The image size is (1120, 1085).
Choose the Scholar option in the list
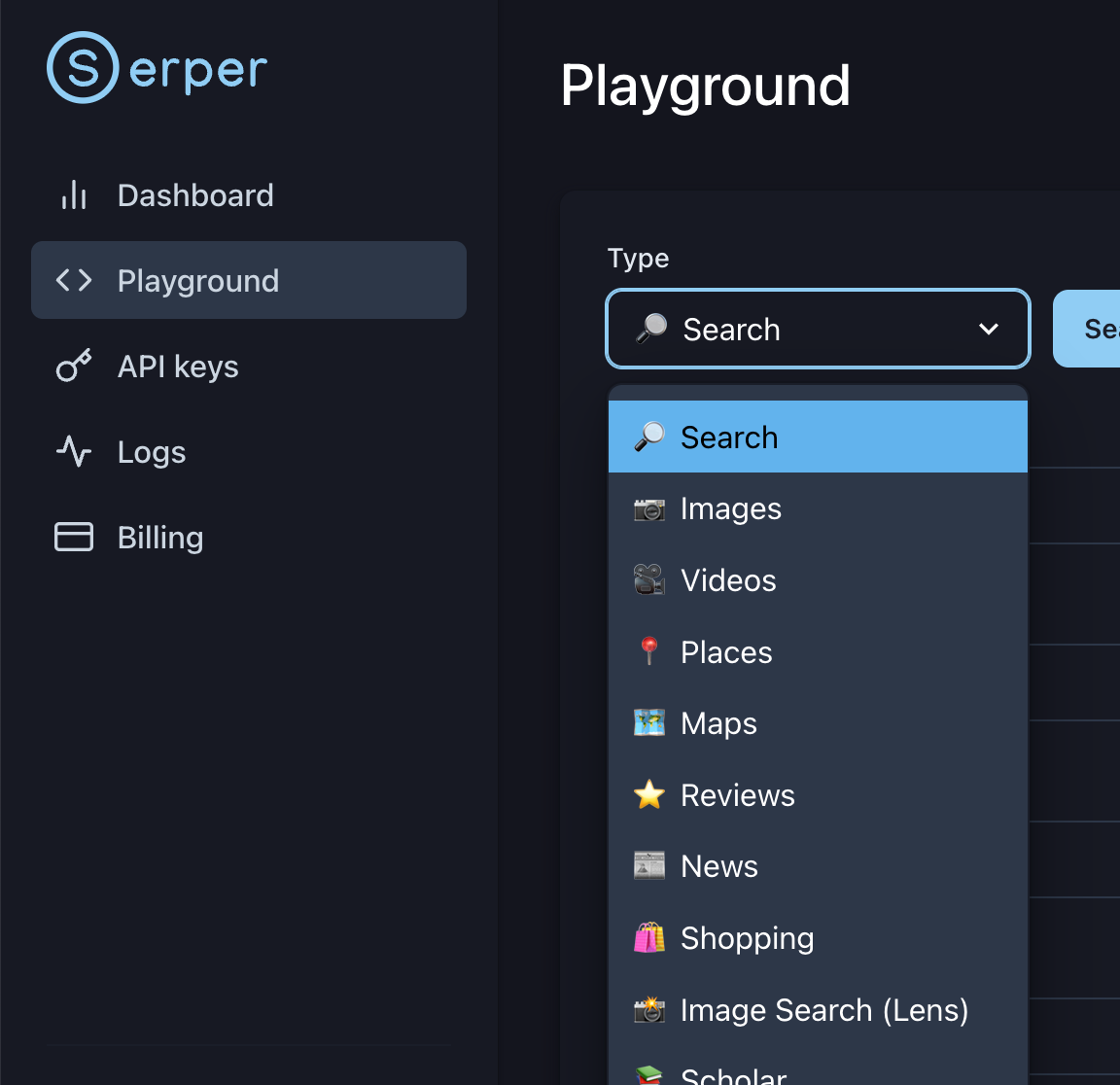[x=818, y=1066]
